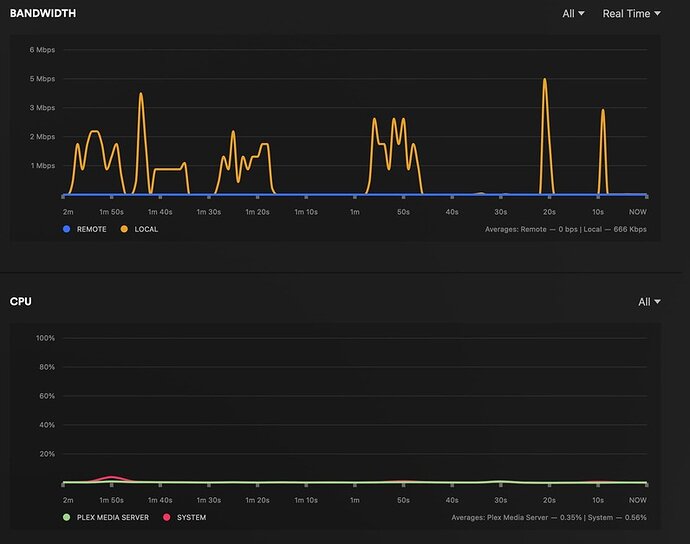Screen dimensions: 690x544
Task: Click the bandwidth chart 1m time label
Action: (x=355, y=212)
